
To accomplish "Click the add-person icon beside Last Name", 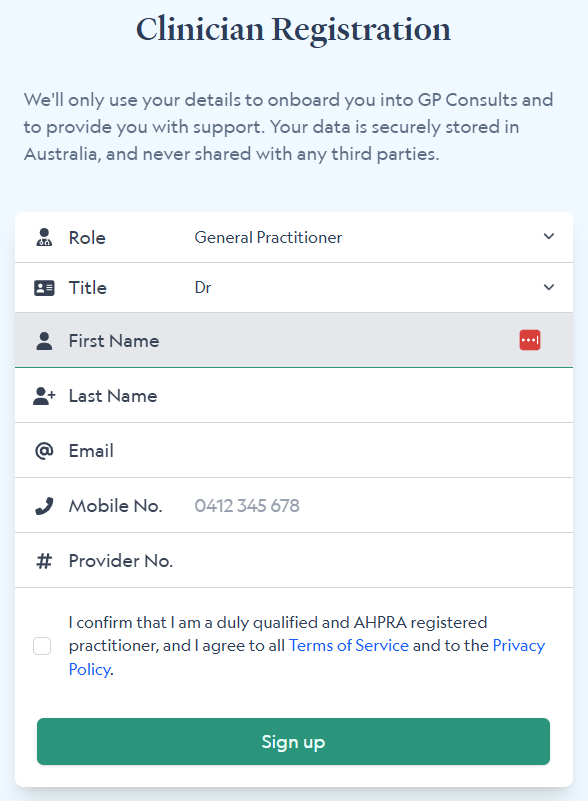I will click(x=44, y=396).
